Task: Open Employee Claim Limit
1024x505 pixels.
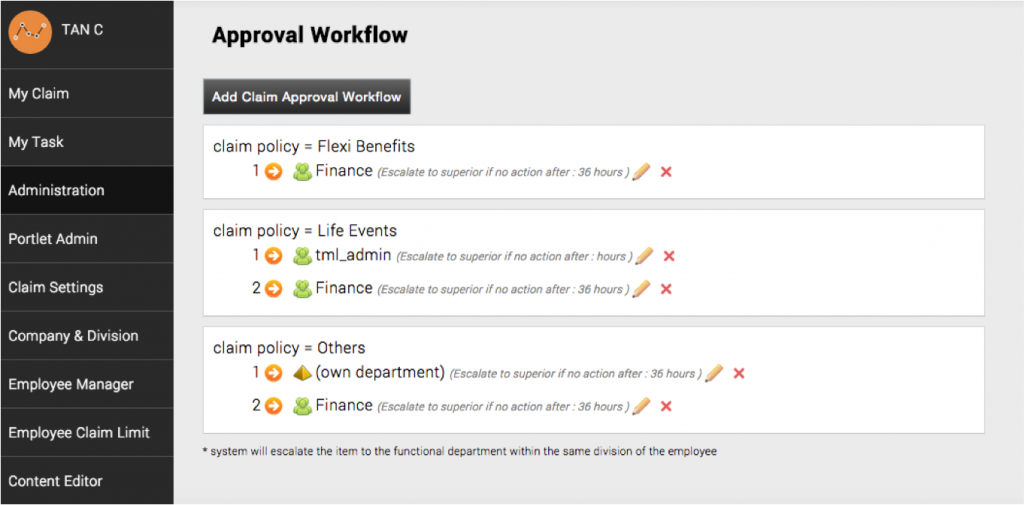Action: coord(87,432)
